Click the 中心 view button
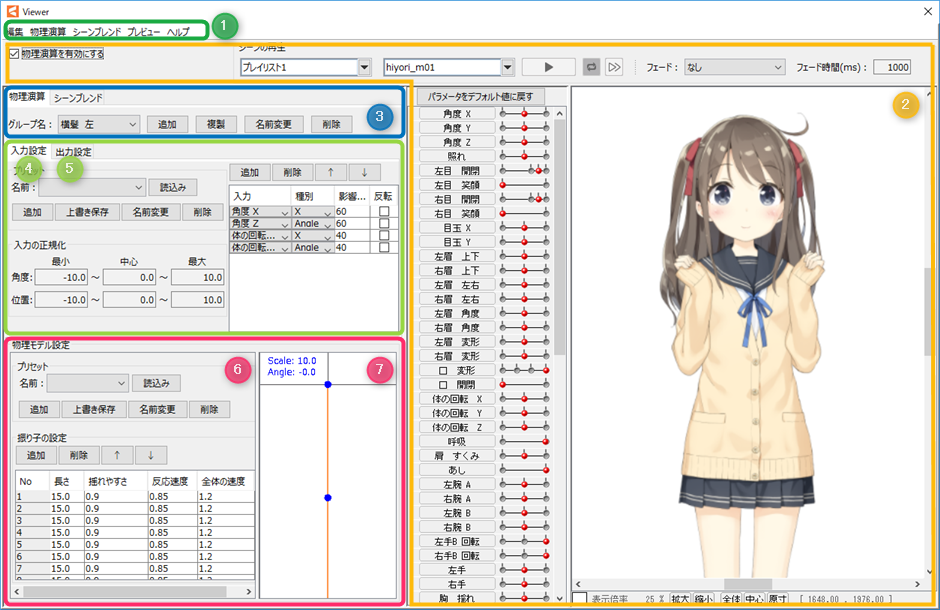 point(754,599)
